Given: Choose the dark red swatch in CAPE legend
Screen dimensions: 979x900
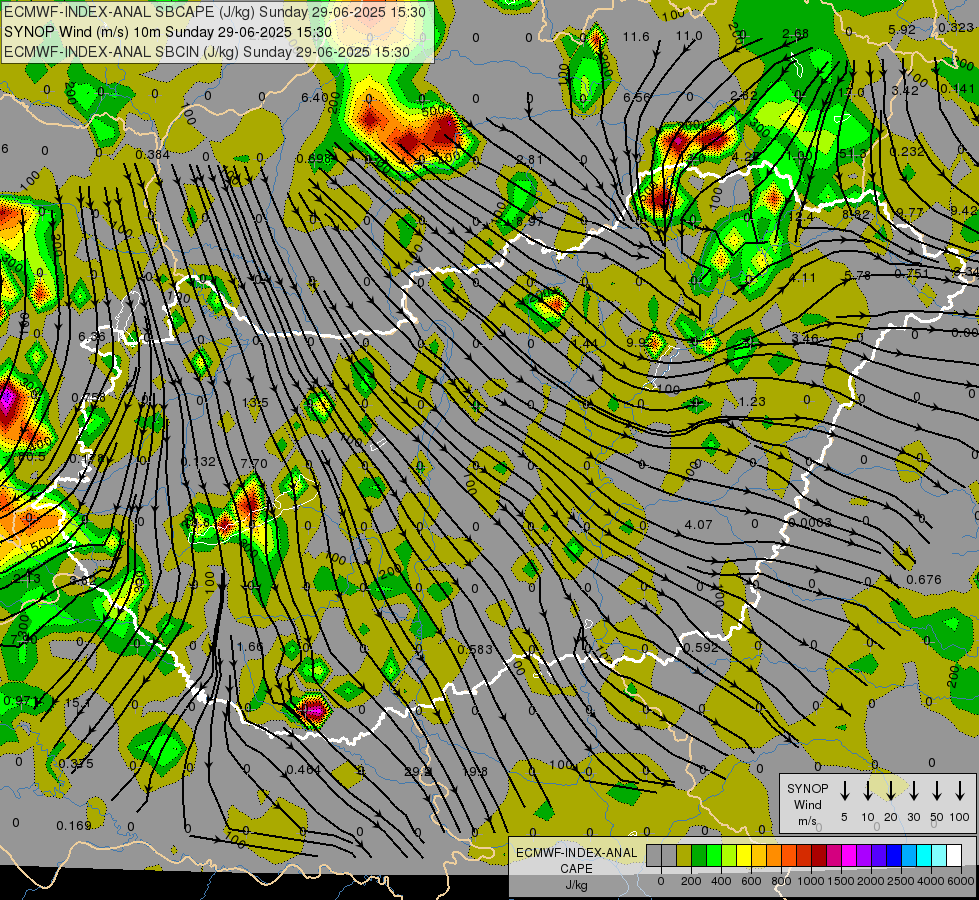Looking at the screenshot, I should (x=819, y=855).
